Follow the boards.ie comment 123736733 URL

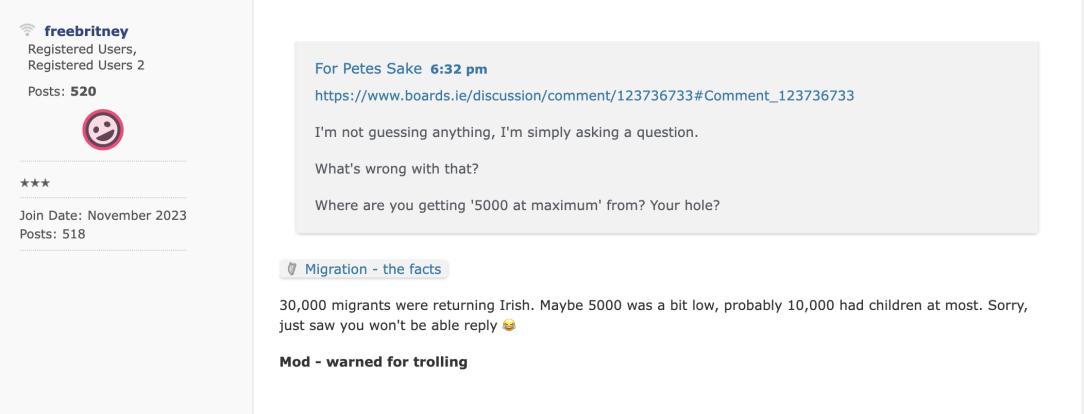click(584, 95)
